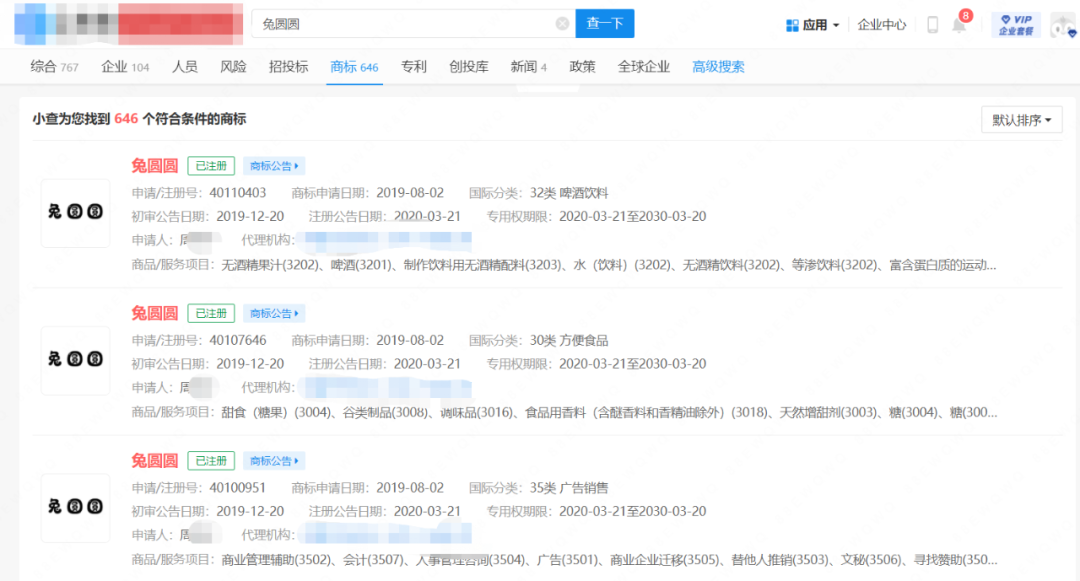This screenshot has height=581, width=1080.
Task: Open the notifications bell icon
Action: [959, 25]
